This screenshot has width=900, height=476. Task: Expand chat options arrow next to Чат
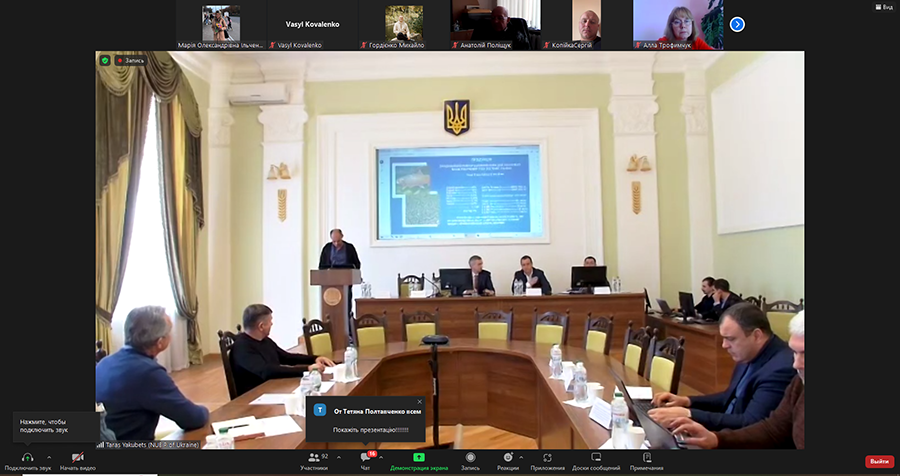(381, 458)
